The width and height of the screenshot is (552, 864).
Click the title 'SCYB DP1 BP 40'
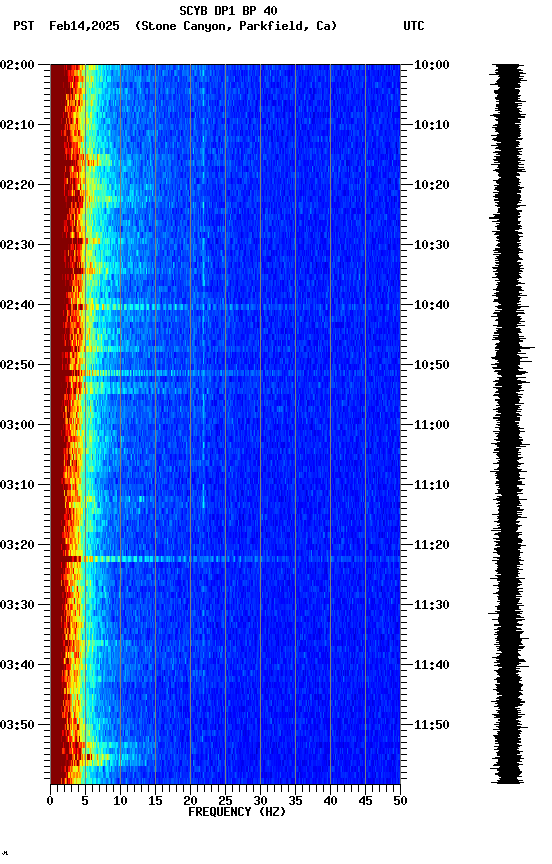tap(228, 10)
